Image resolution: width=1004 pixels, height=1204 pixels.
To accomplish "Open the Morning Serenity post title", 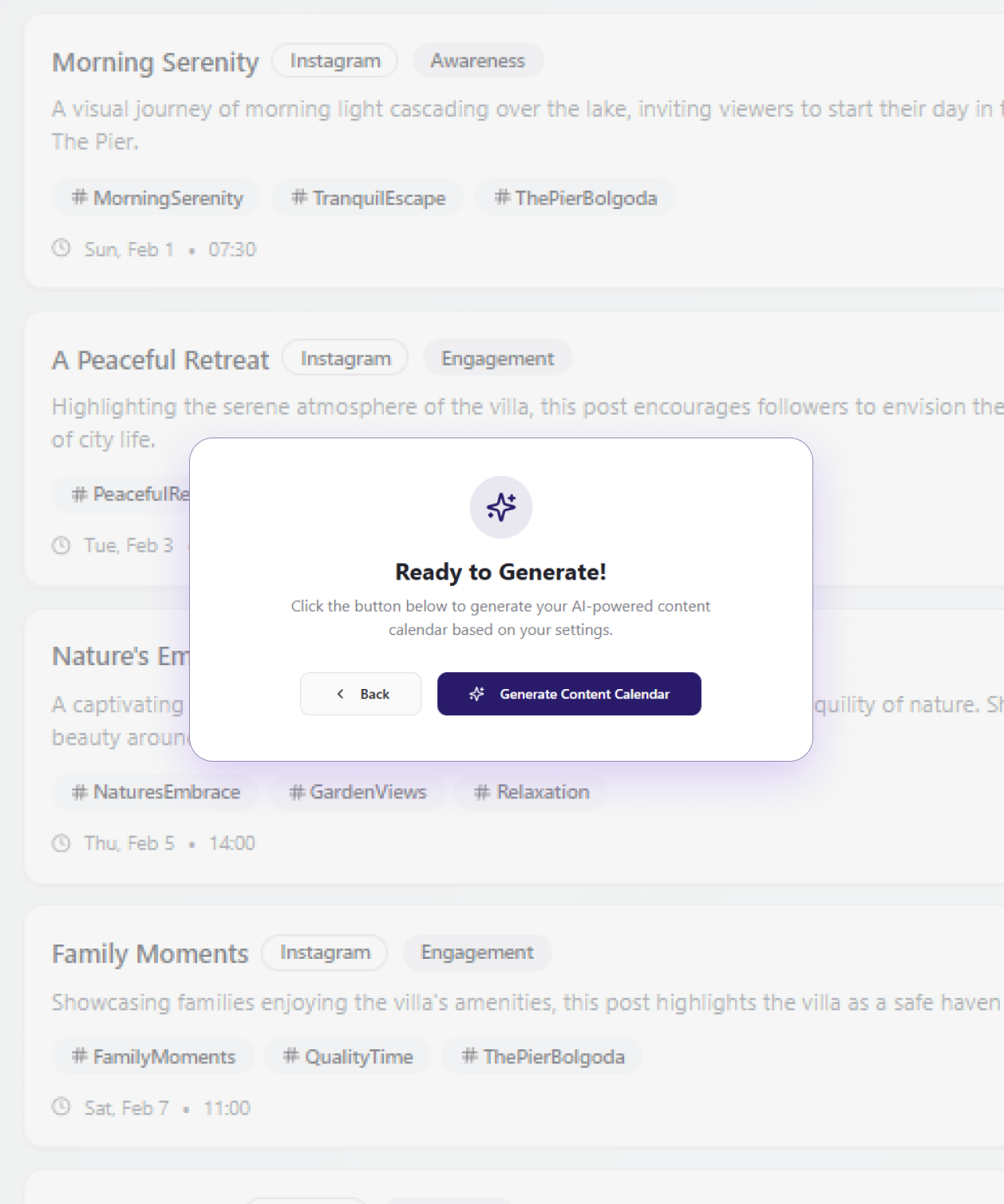I will [156, 62].
